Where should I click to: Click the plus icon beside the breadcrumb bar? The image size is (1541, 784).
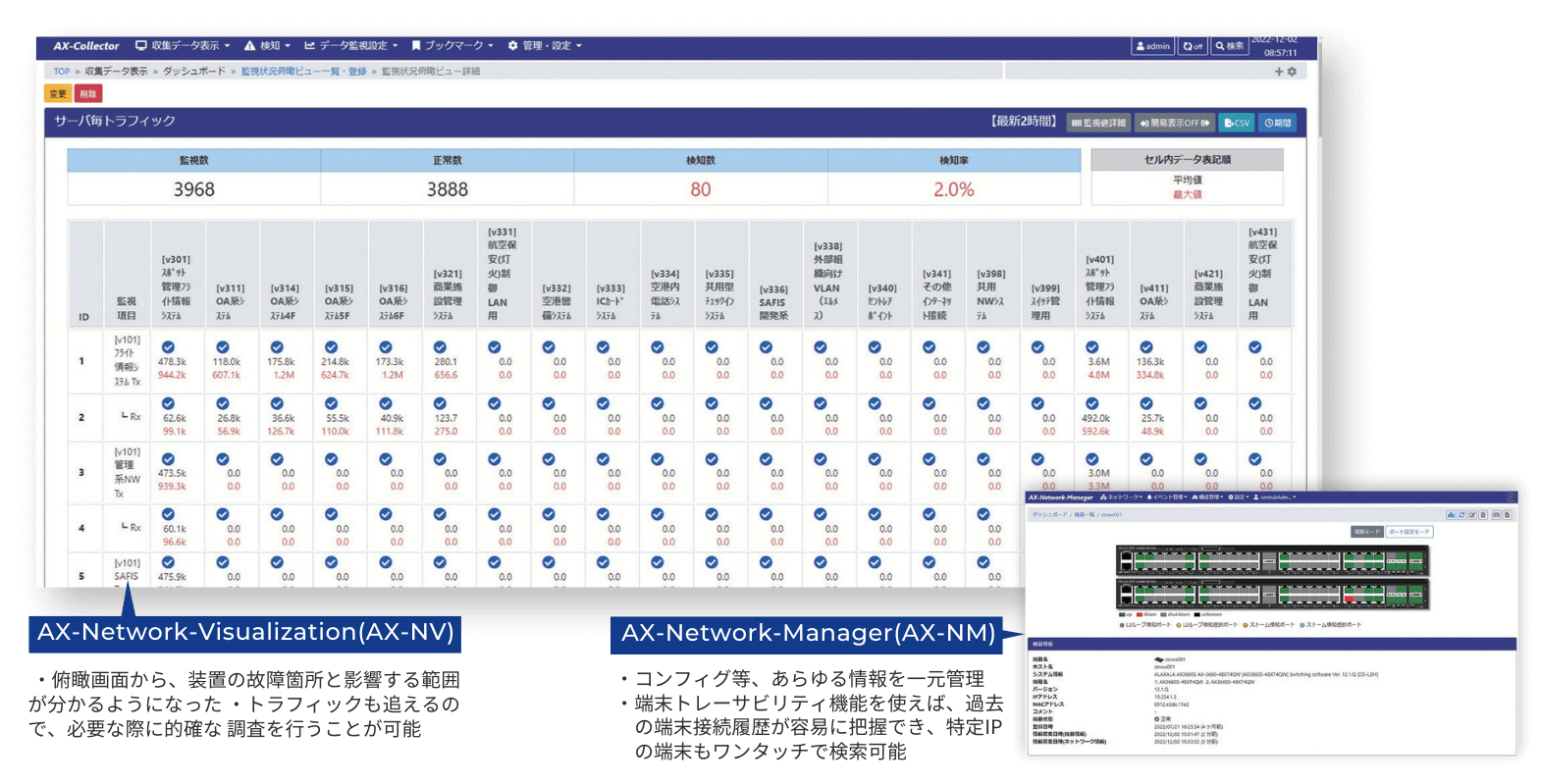click(x=1279, y=72)
